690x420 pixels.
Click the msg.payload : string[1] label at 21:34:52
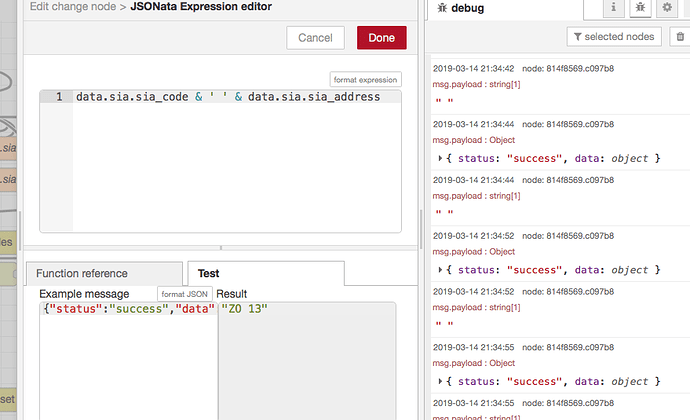pyautogui.click(x=476, y=307)
